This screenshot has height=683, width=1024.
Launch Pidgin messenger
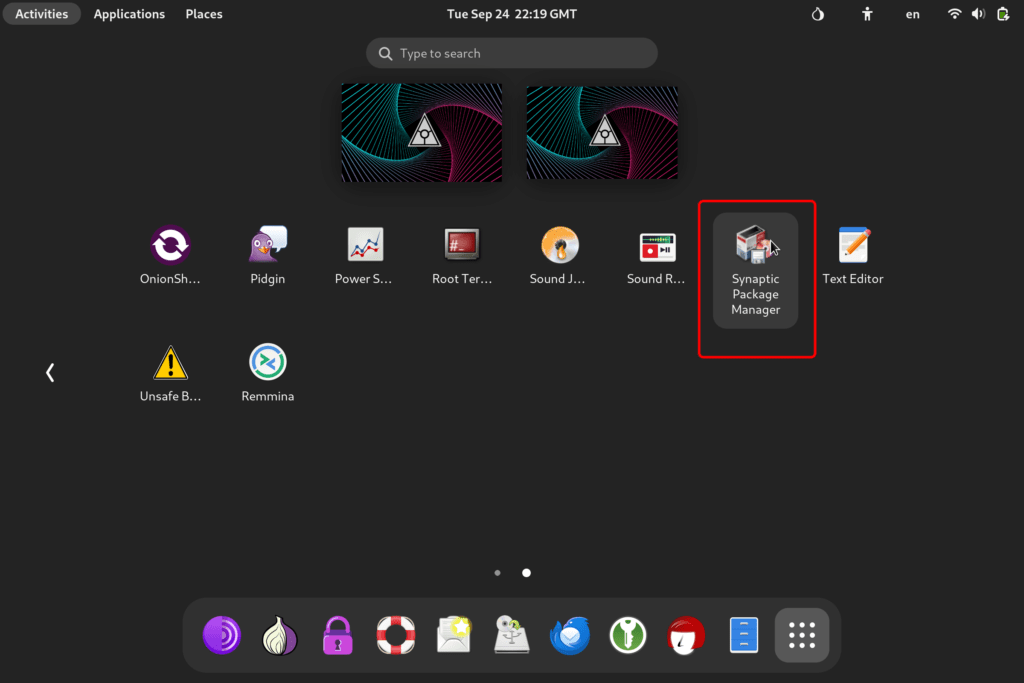pos(268,255)
